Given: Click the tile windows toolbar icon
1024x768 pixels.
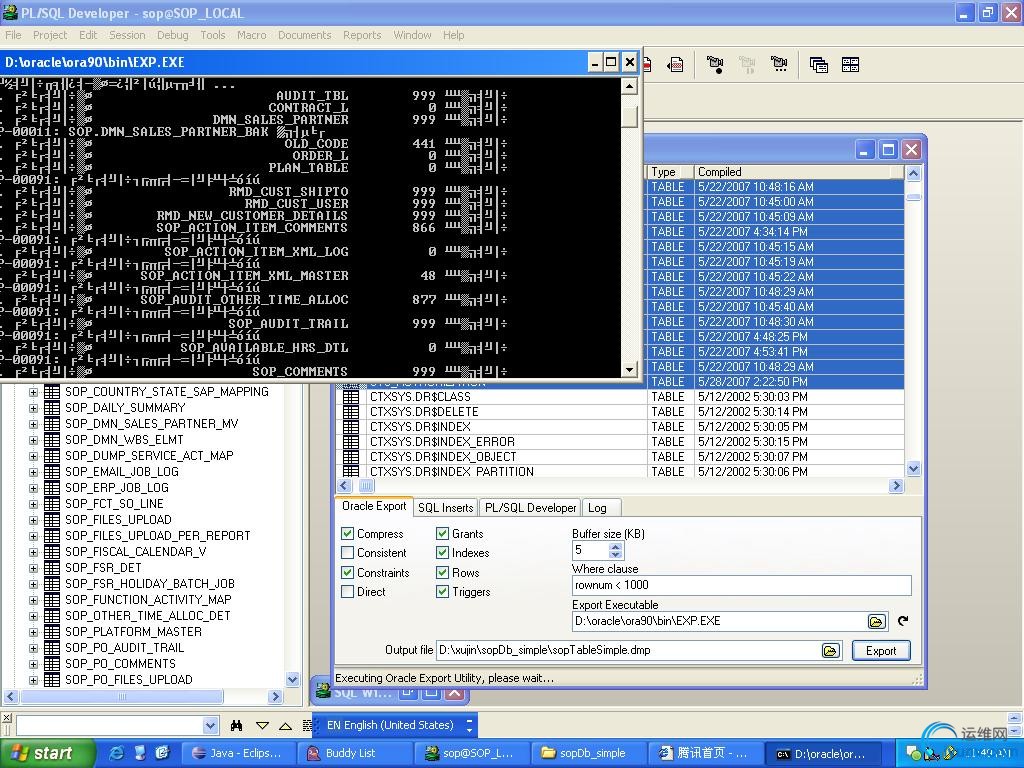Looking at the screenshot, I should [x=850, y=64].
